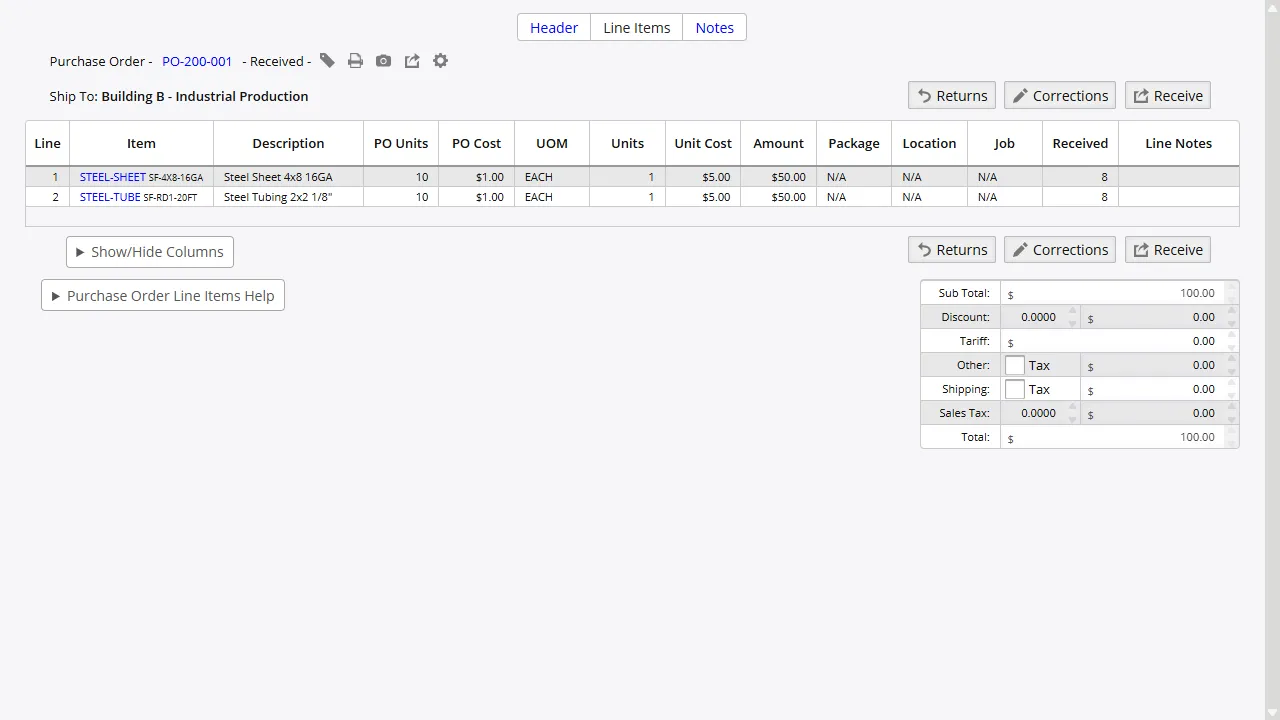Click the camera icon in the header
The width and height of the screenshot is (1280, 720).
(383, 61)
